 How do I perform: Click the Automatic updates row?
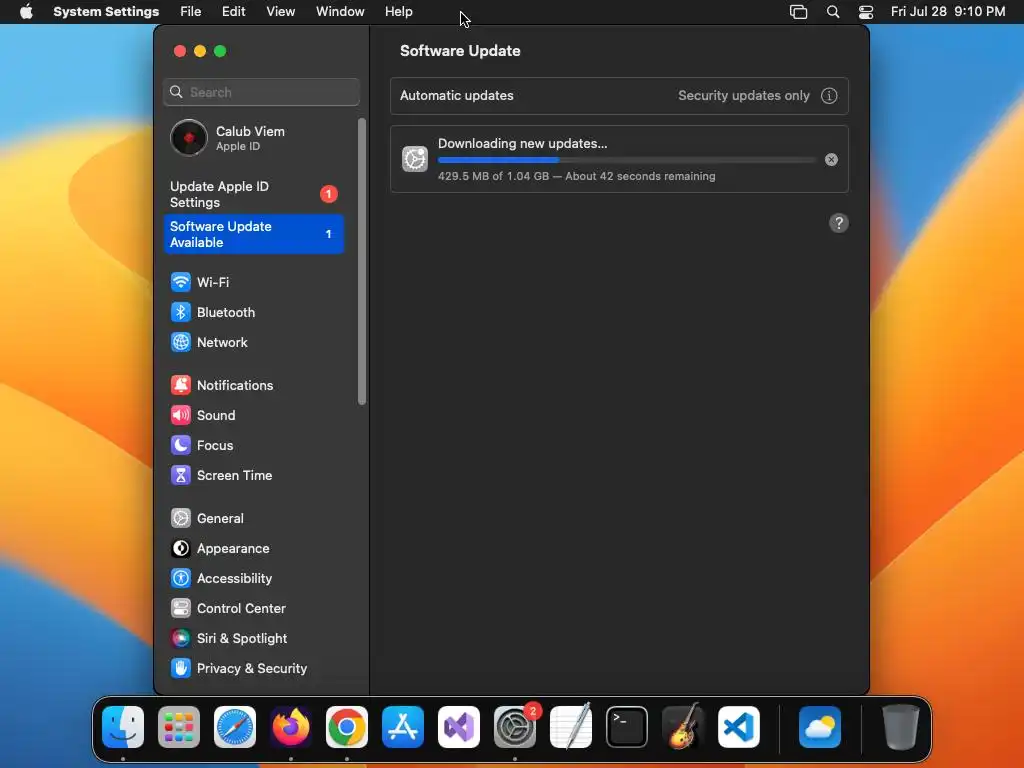click(x=619, y=96)
